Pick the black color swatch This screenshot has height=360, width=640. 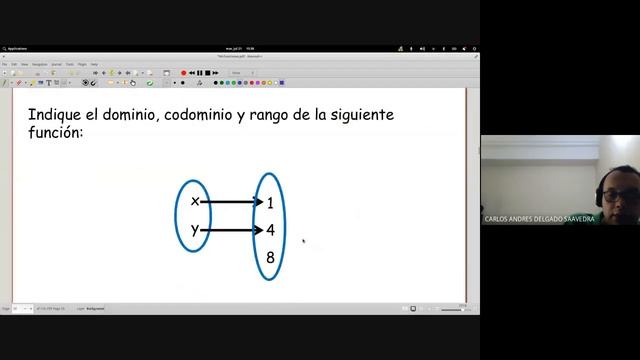[216, 83]
